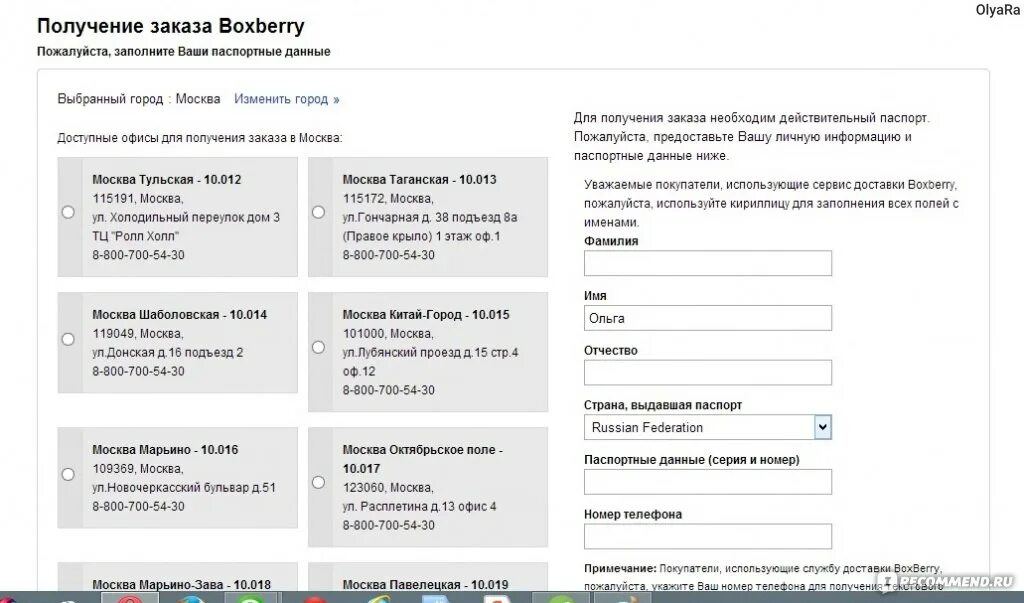Select the Москва Таганская - 10.013 office radio button
The width and height of the screenshot is (1024, 603).
[318, 212]
